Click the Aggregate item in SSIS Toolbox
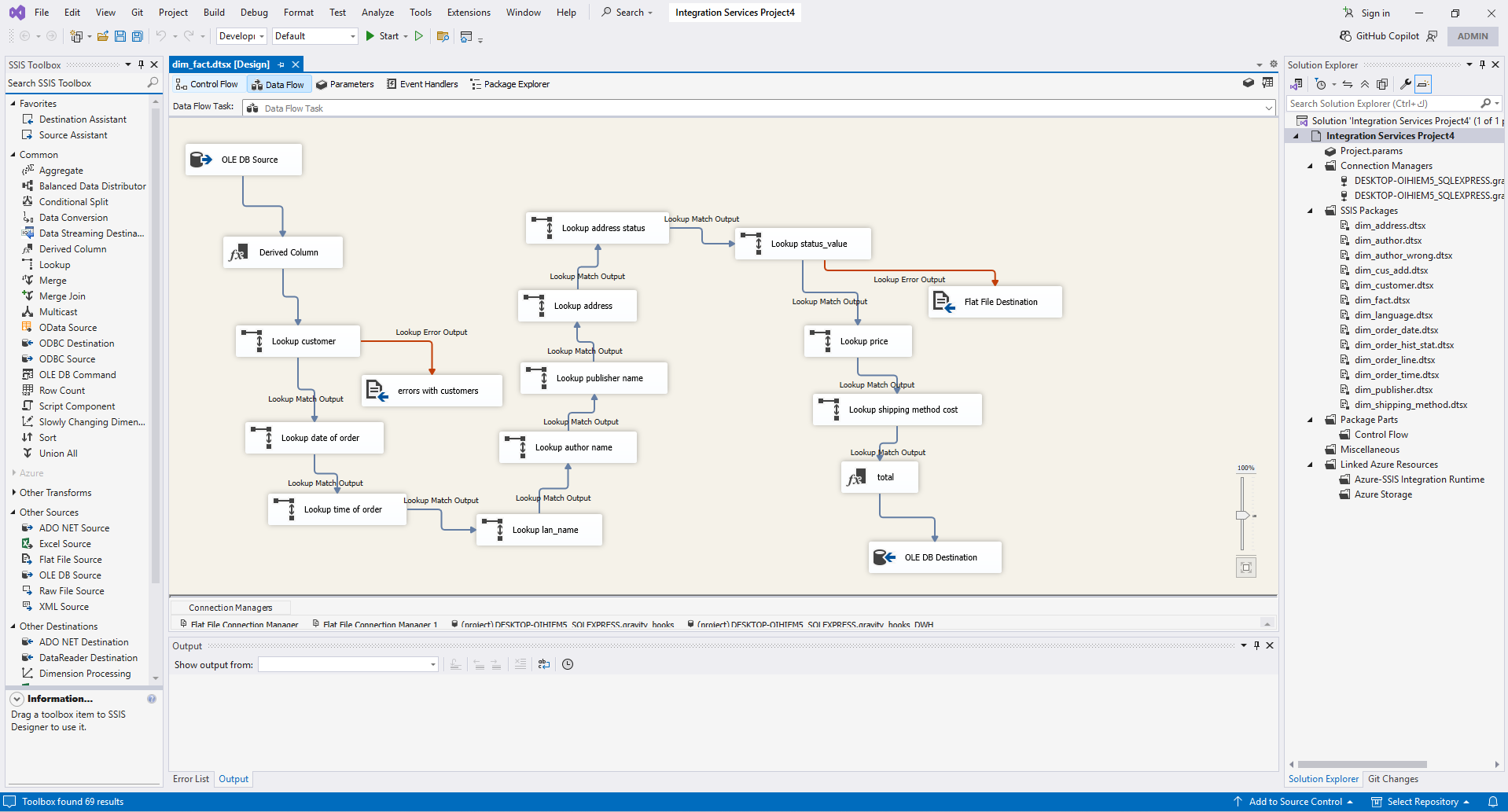Screen dimensions: 1508x812 [x=61, y=171]
